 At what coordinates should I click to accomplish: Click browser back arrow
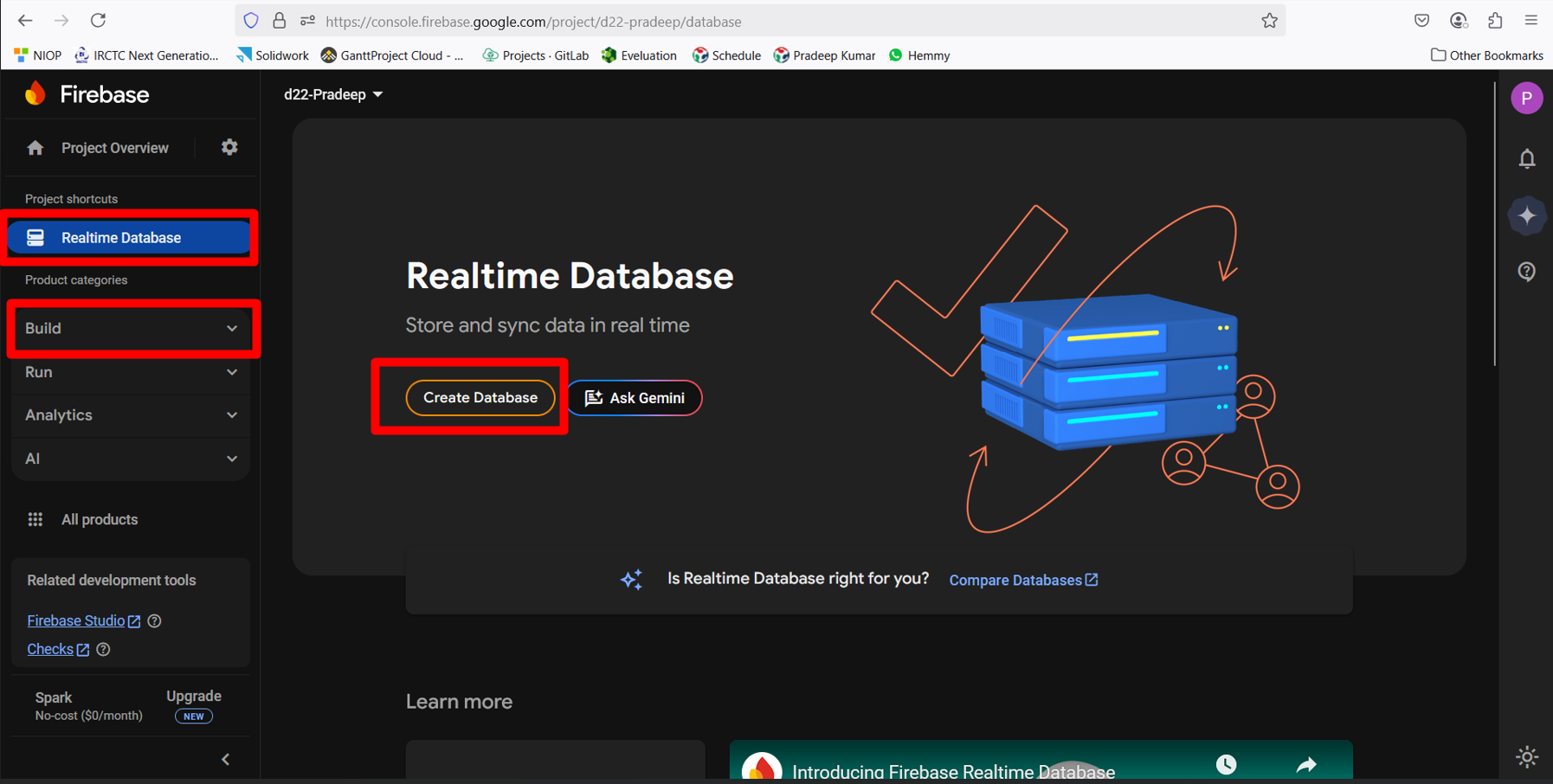pos(25,20)
